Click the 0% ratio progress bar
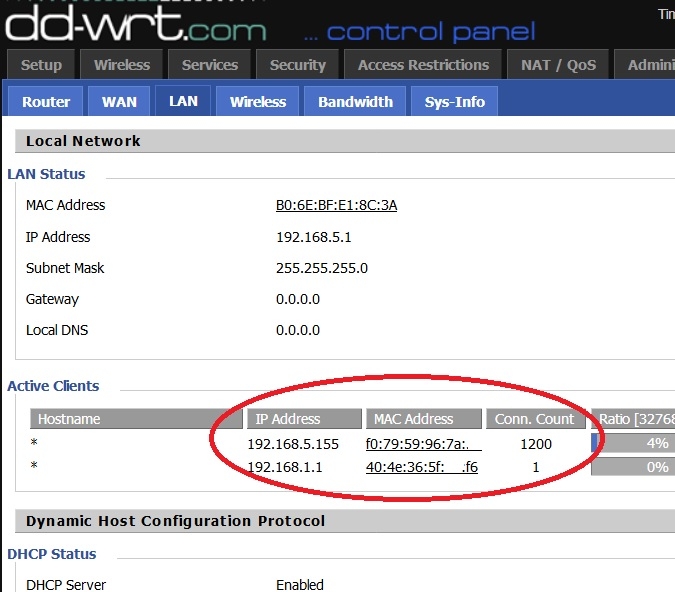The height and width of the screenshot is (592, 675). pyautogui.click(x=633, y=467)
